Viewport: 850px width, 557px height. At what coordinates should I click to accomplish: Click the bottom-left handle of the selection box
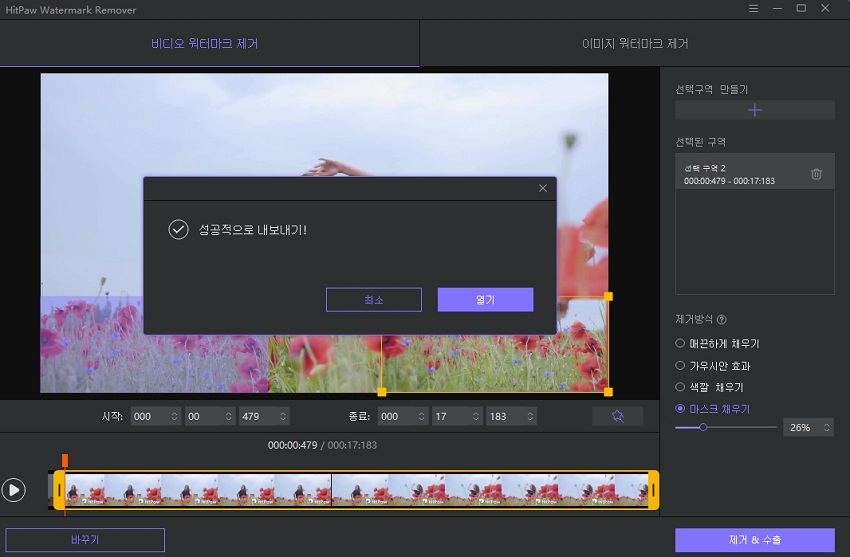point(382,392)
